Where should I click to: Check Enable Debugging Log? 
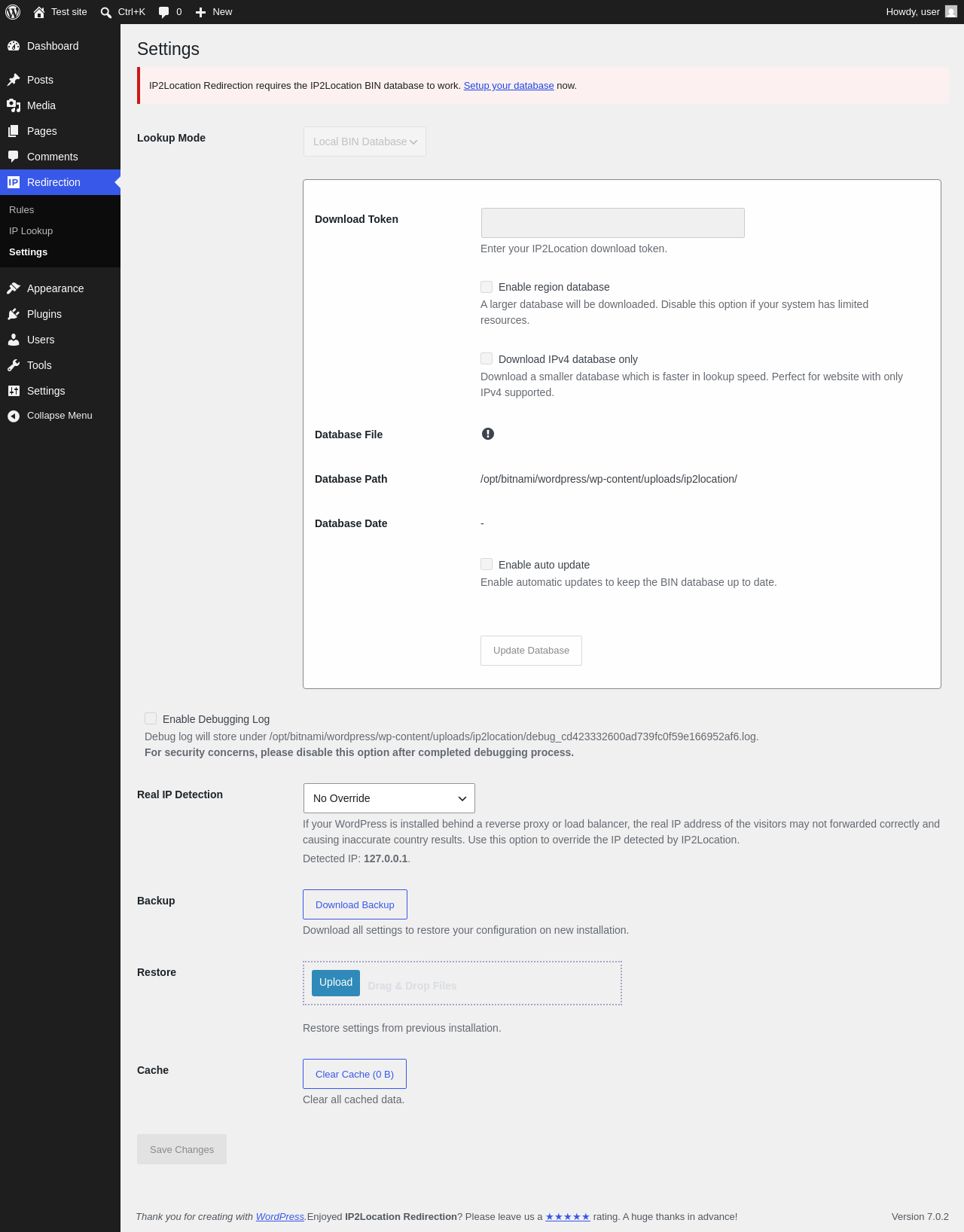pos(151,719)
